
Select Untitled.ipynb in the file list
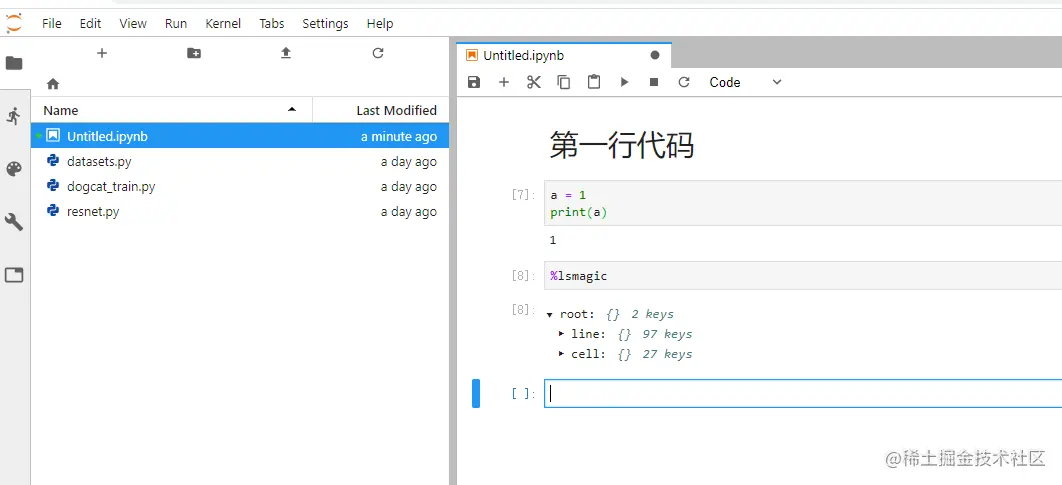point(240,136)
